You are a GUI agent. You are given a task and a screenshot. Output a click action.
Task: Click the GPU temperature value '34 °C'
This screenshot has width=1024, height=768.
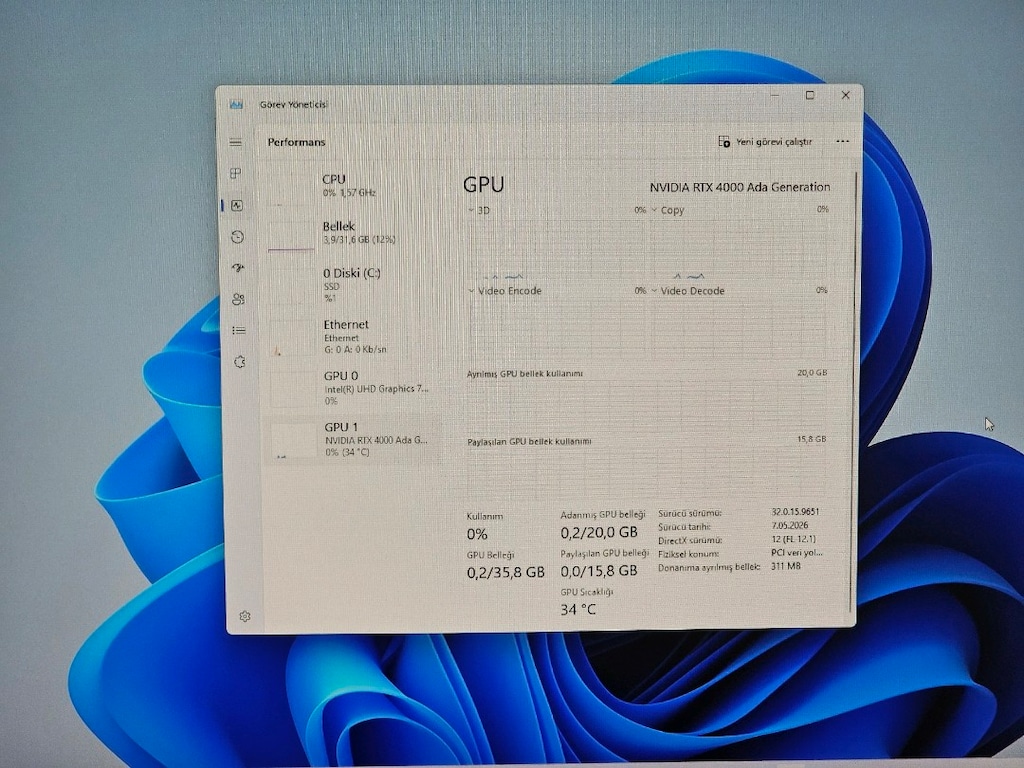click(578, 609)
